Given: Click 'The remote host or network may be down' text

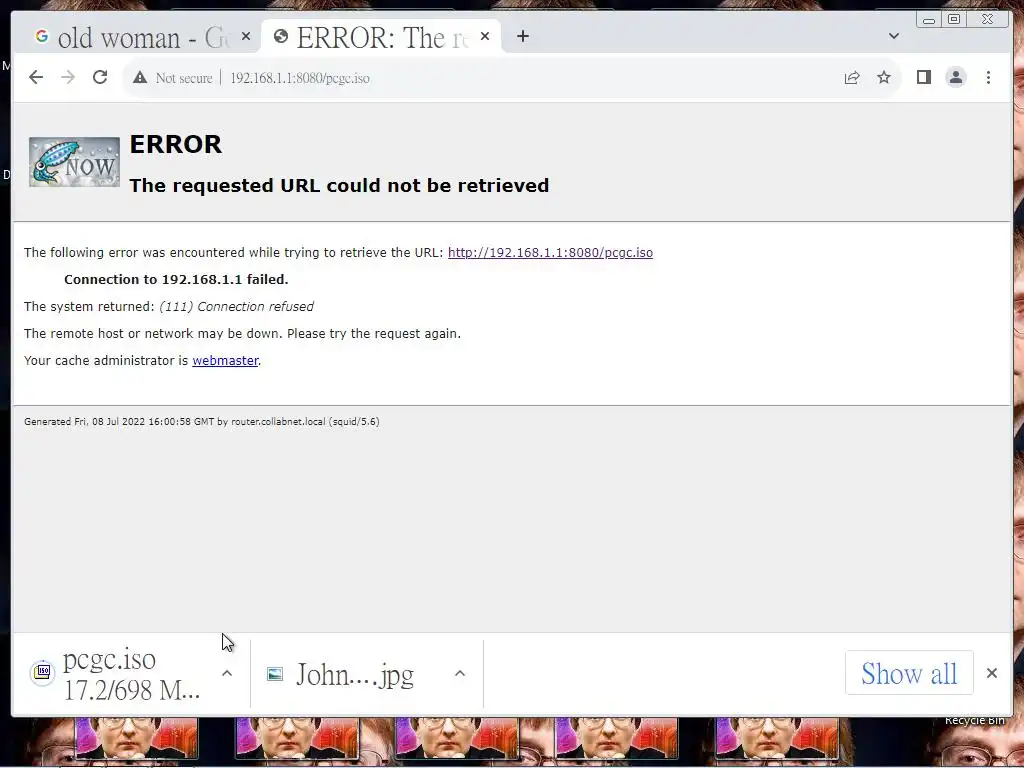Looking at the screenshot, I should (x=242, y=334).
